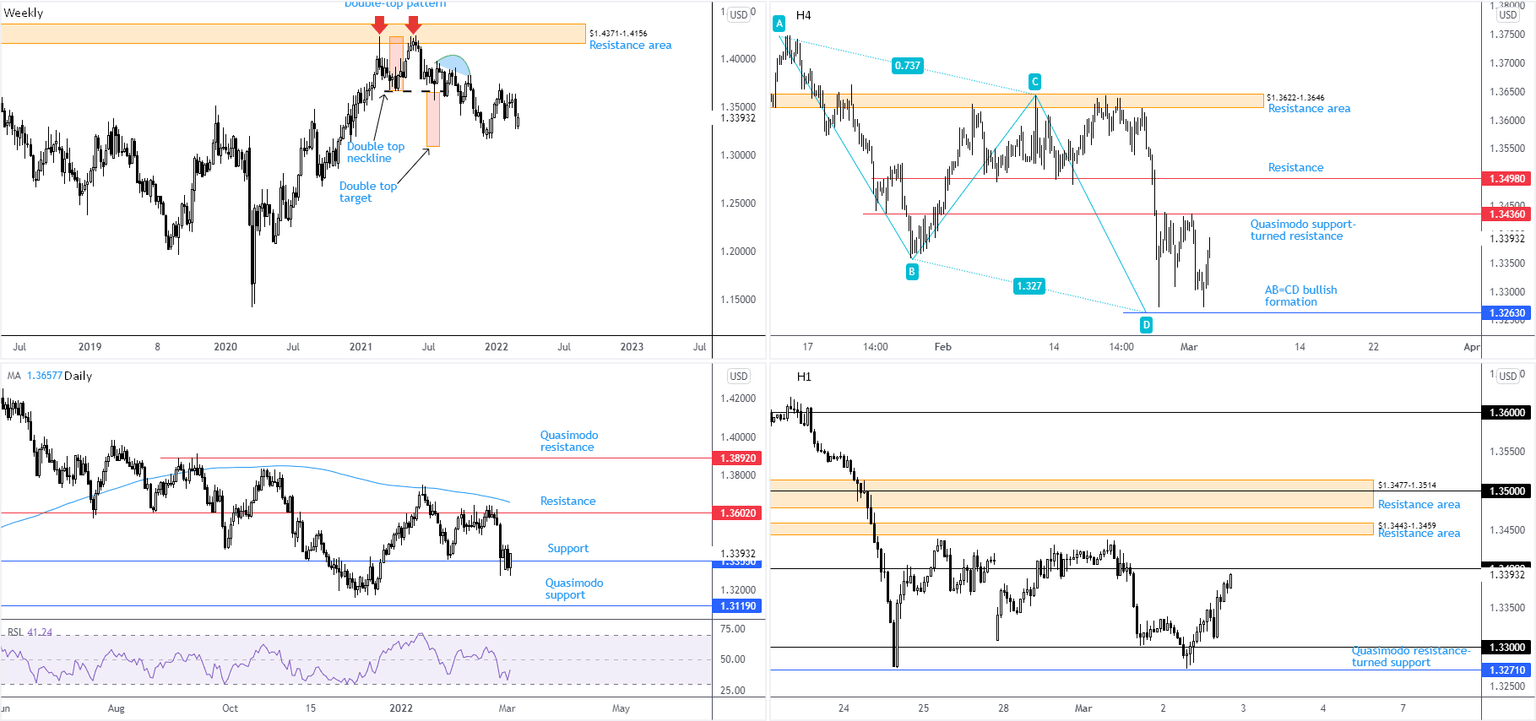Image resolution: width=1536 pixels, height=721 pixels.
Task: Click the Daily chart title label
Action: pos(79,376)
